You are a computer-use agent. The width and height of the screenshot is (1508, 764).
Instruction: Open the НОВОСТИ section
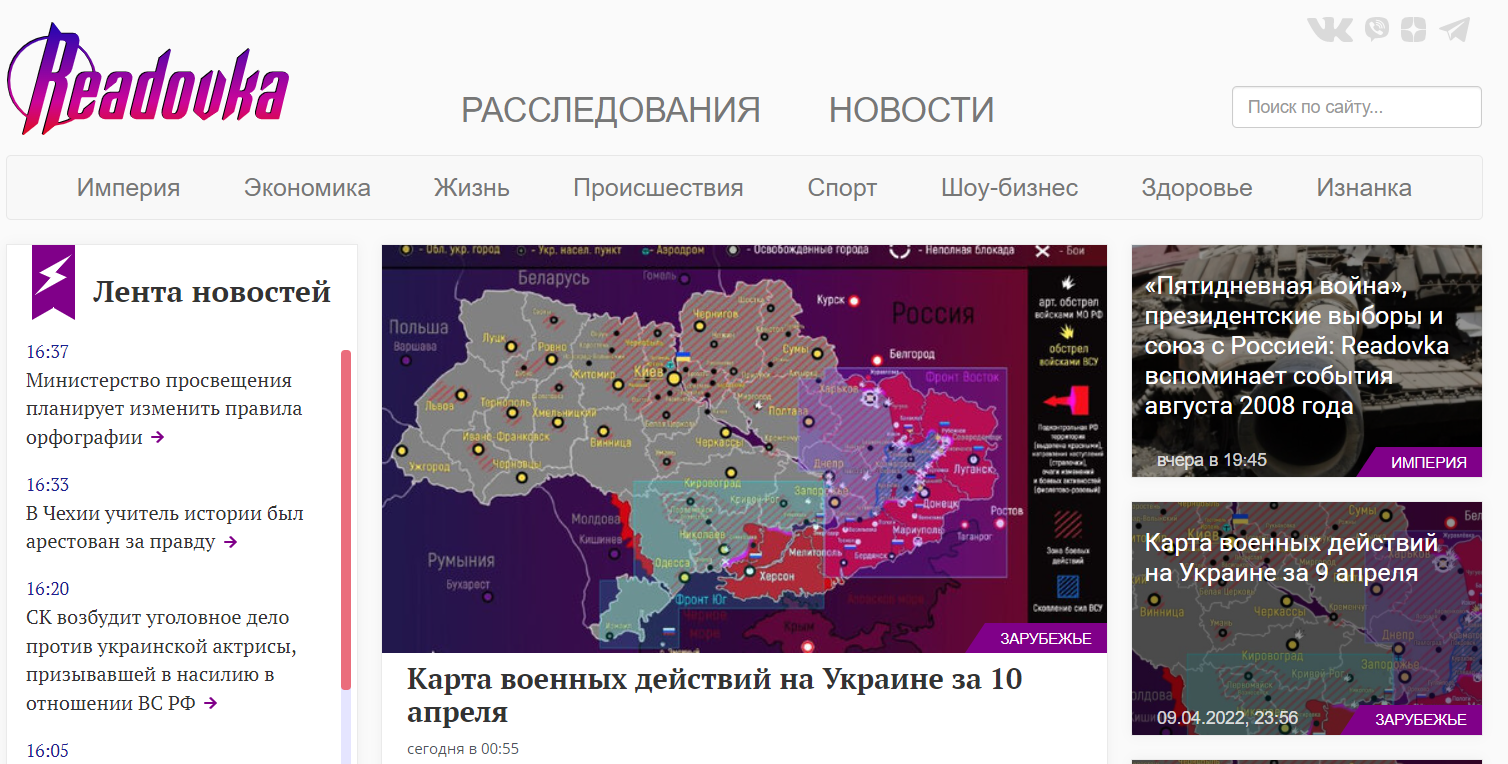pyautogui.click(x=911, y=109)
